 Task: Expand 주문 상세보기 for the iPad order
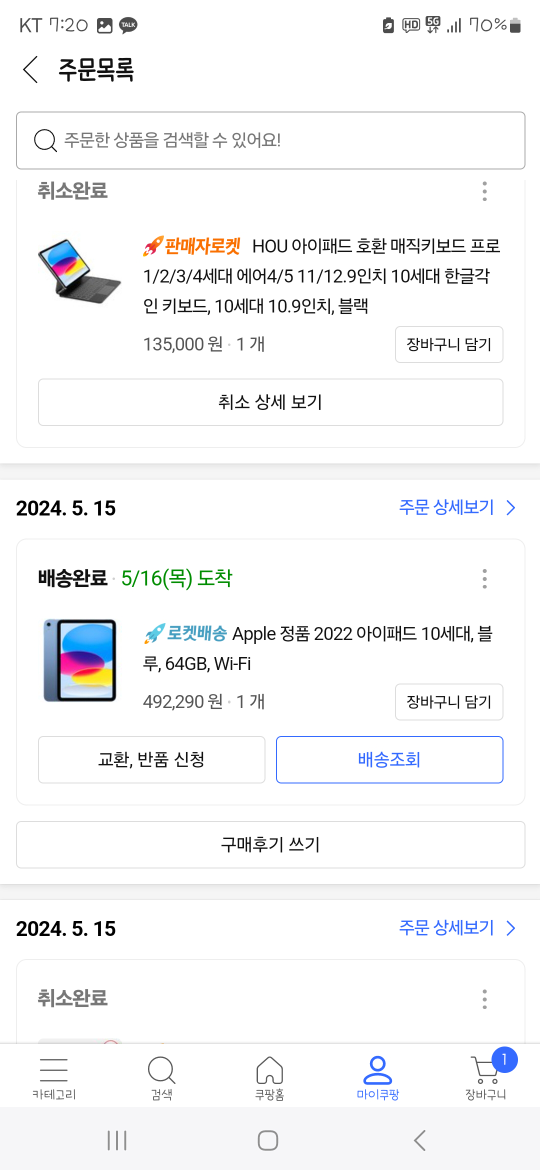point(457,508)
